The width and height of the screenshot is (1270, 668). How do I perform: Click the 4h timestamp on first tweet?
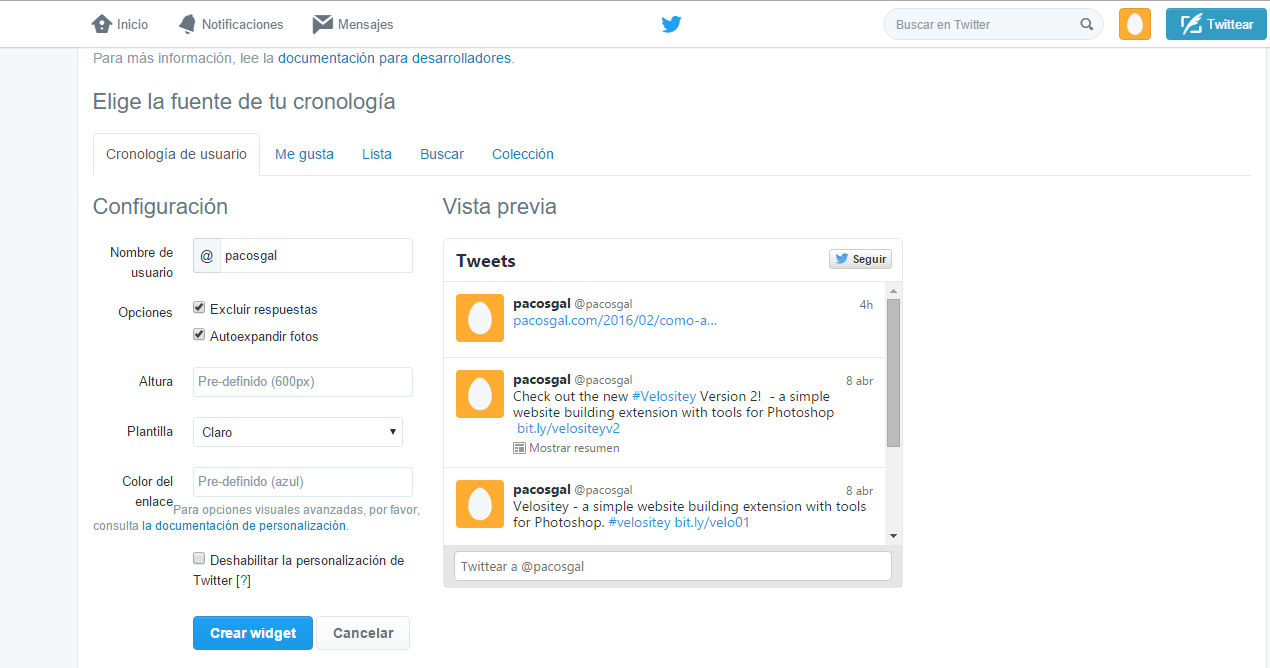(866, 305)
